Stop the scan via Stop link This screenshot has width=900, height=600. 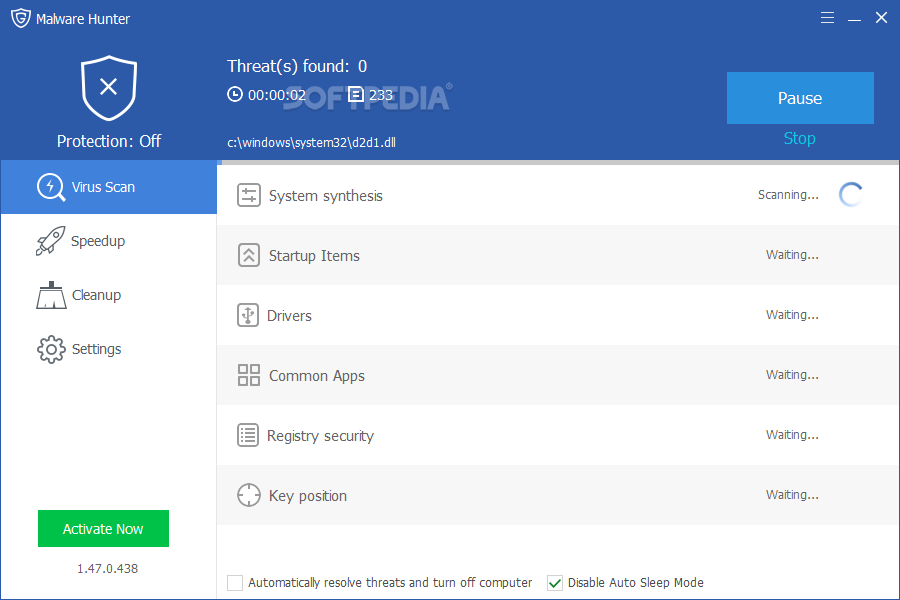coord(800,138)
